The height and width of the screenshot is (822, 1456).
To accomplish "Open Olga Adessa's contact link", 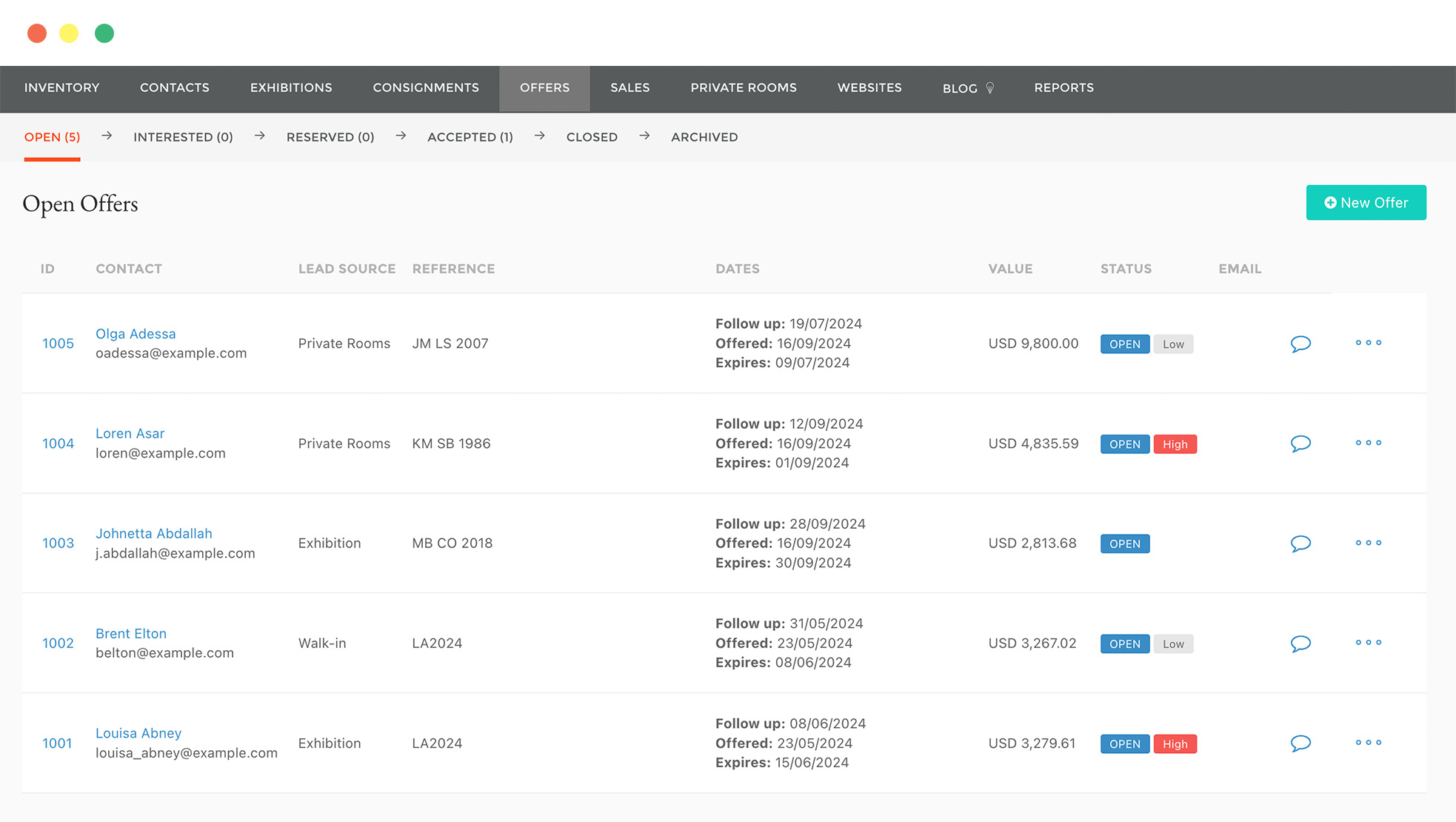I will [x=136, y=334].
